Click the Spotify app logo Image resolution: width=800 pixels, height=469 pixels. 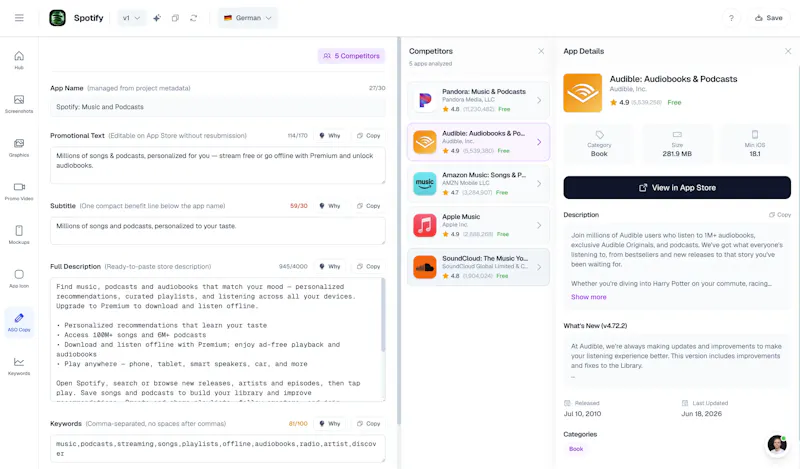click(x=57, y=18)
